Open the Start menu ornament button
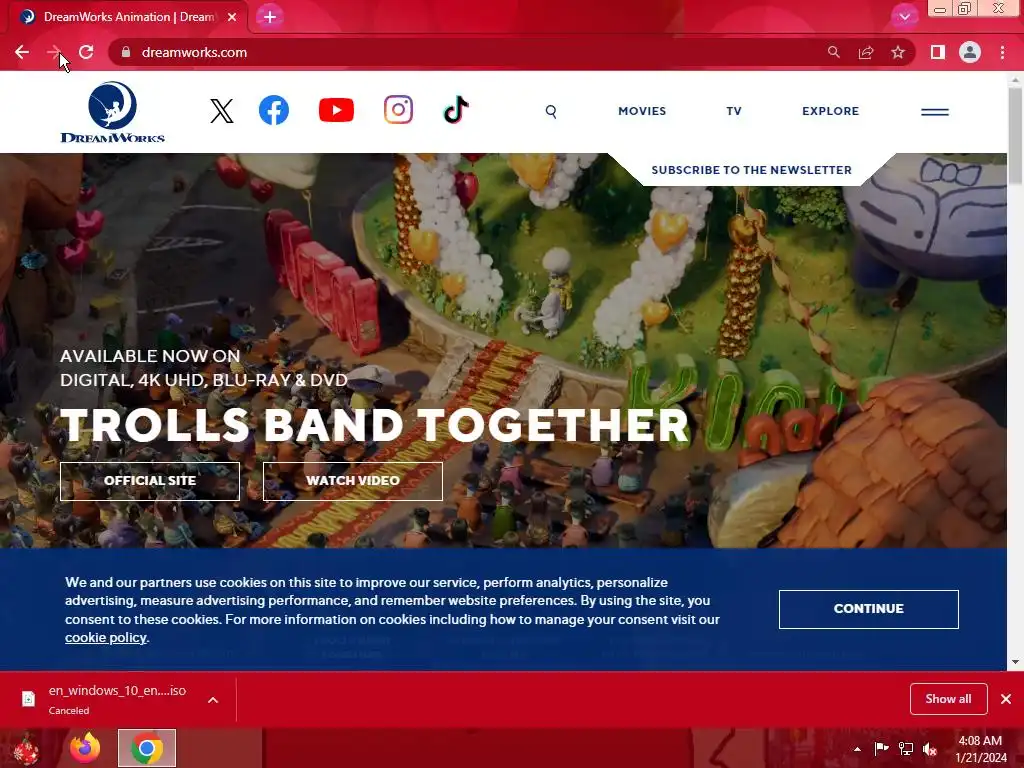Image resolution: width=1024 pixels, height=768 pixels. click(26, 748)
